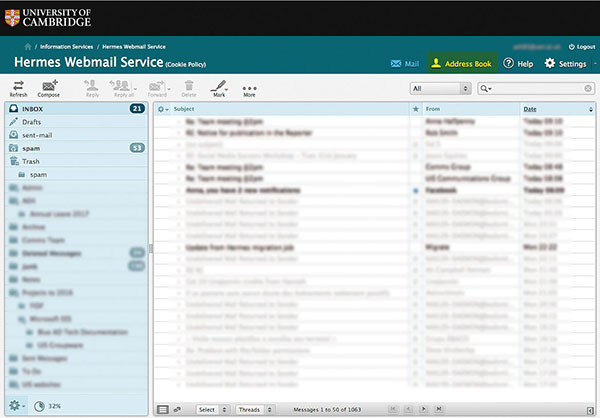Image resolution: width=600 pixels, height=418 pixels.
Task: Open the sent-mail folder
Action: (77, 135)
